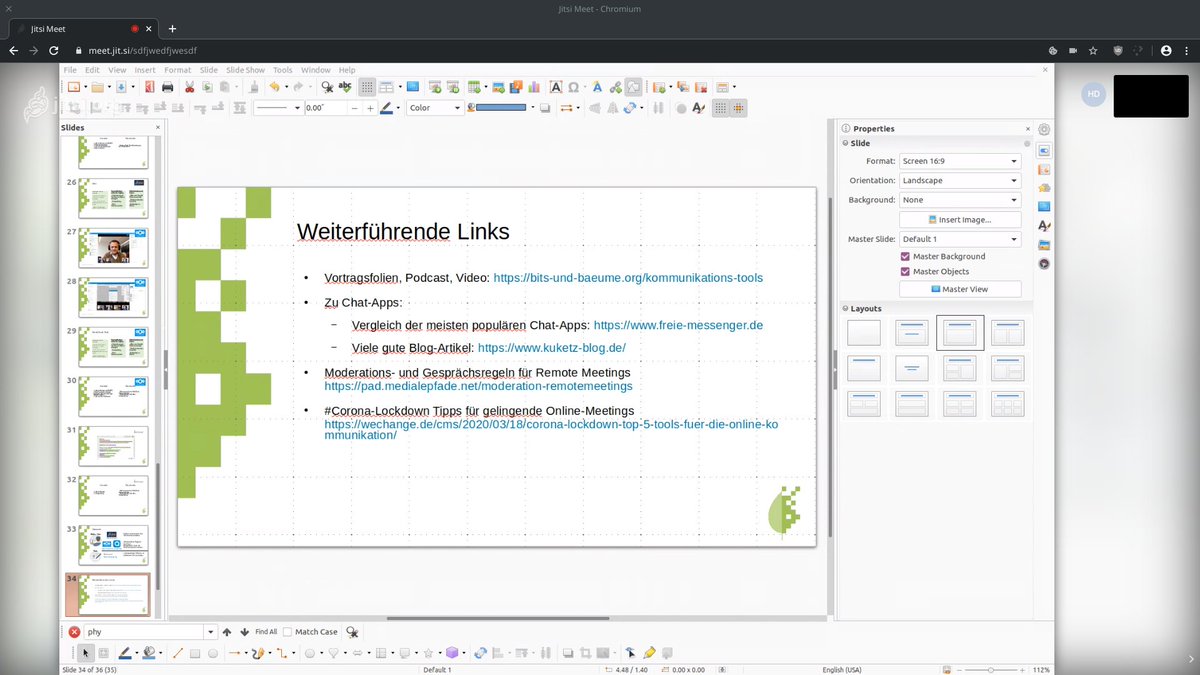Click the Insert Image... button
The width and height of the screenshot is (1200, 675).
point(959,219)
